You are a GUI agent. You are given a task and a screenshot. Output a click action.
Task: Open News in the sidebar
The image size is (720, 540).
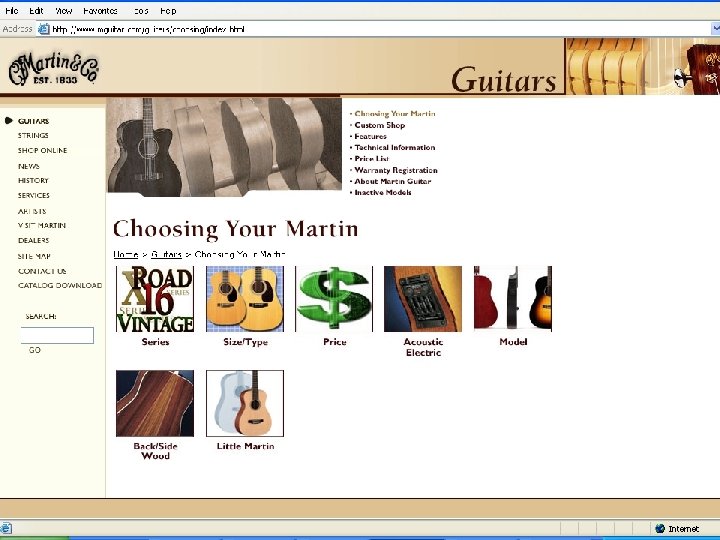click(x=28, y=166)
